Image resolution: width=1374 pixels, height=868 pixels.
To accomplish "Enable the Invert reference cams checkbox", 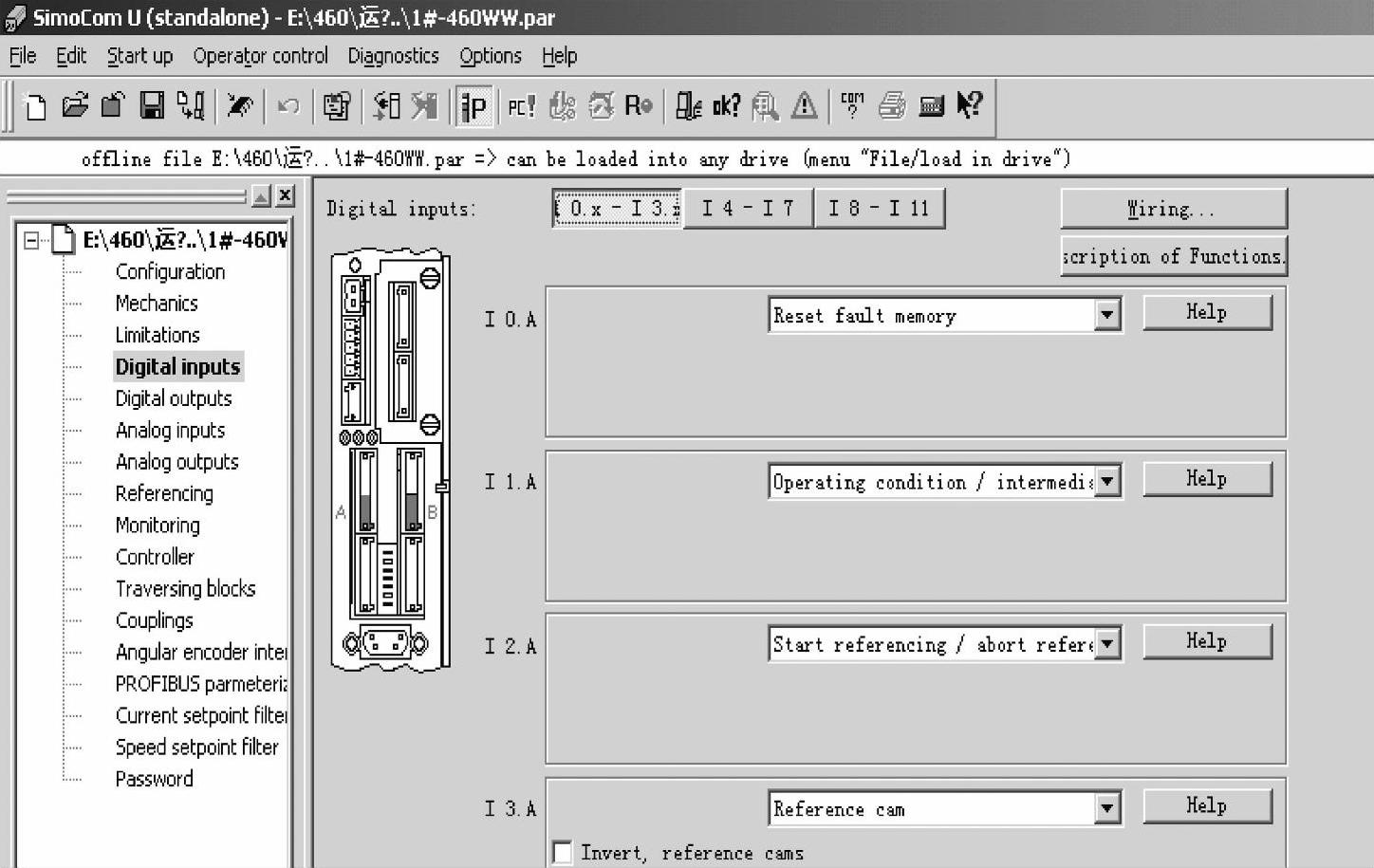I will click(x=562, y=852).
